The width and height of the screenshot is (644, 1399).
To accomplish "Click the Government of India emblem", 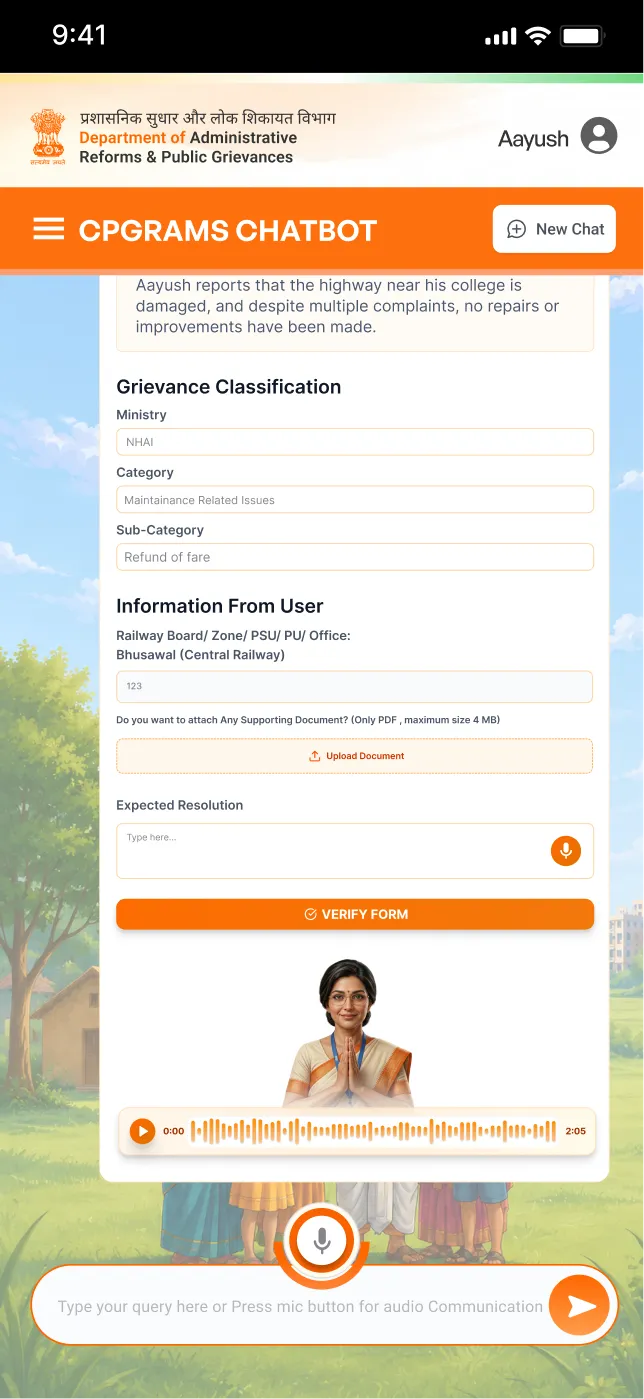I will click(46, 137).
